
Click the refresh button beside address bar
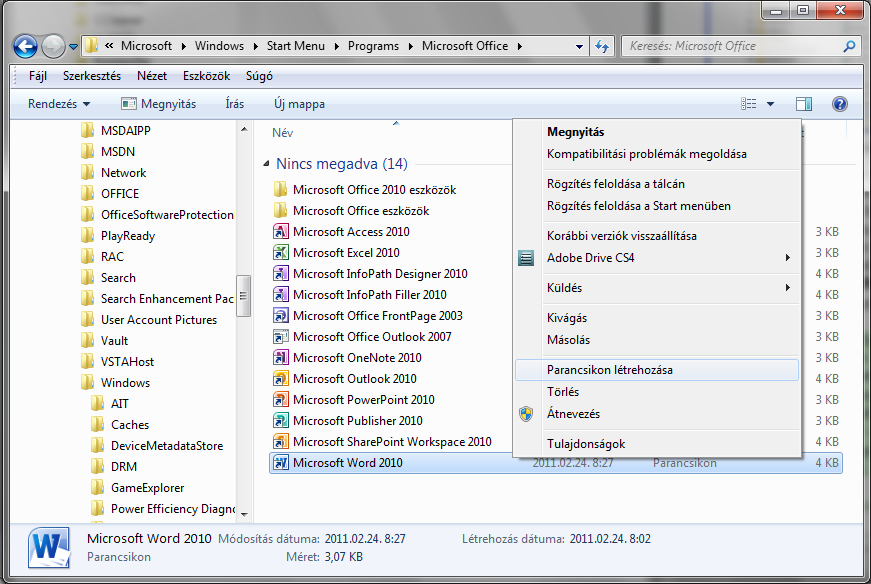602,46
